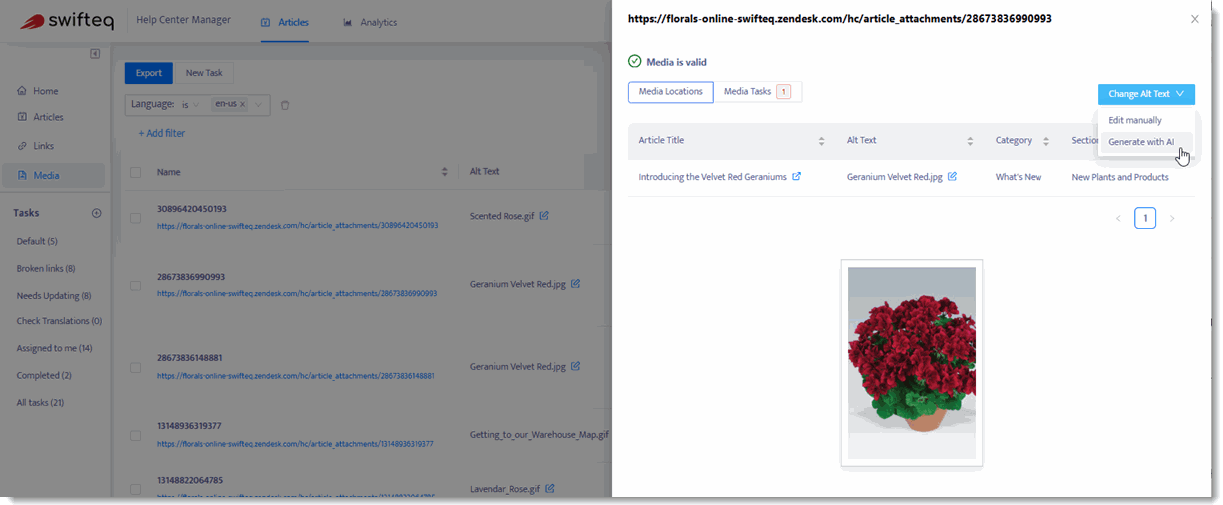This screenshot has height=505, width=1223.
Task: Open Default (5) task list
Action: pos(37,241)
